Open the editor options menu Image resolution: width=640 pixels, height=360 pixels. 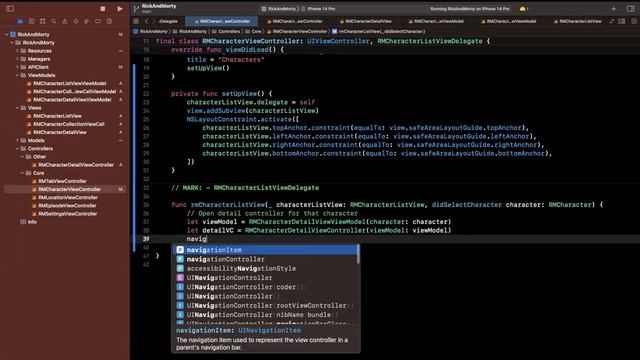tap(633, 21)
